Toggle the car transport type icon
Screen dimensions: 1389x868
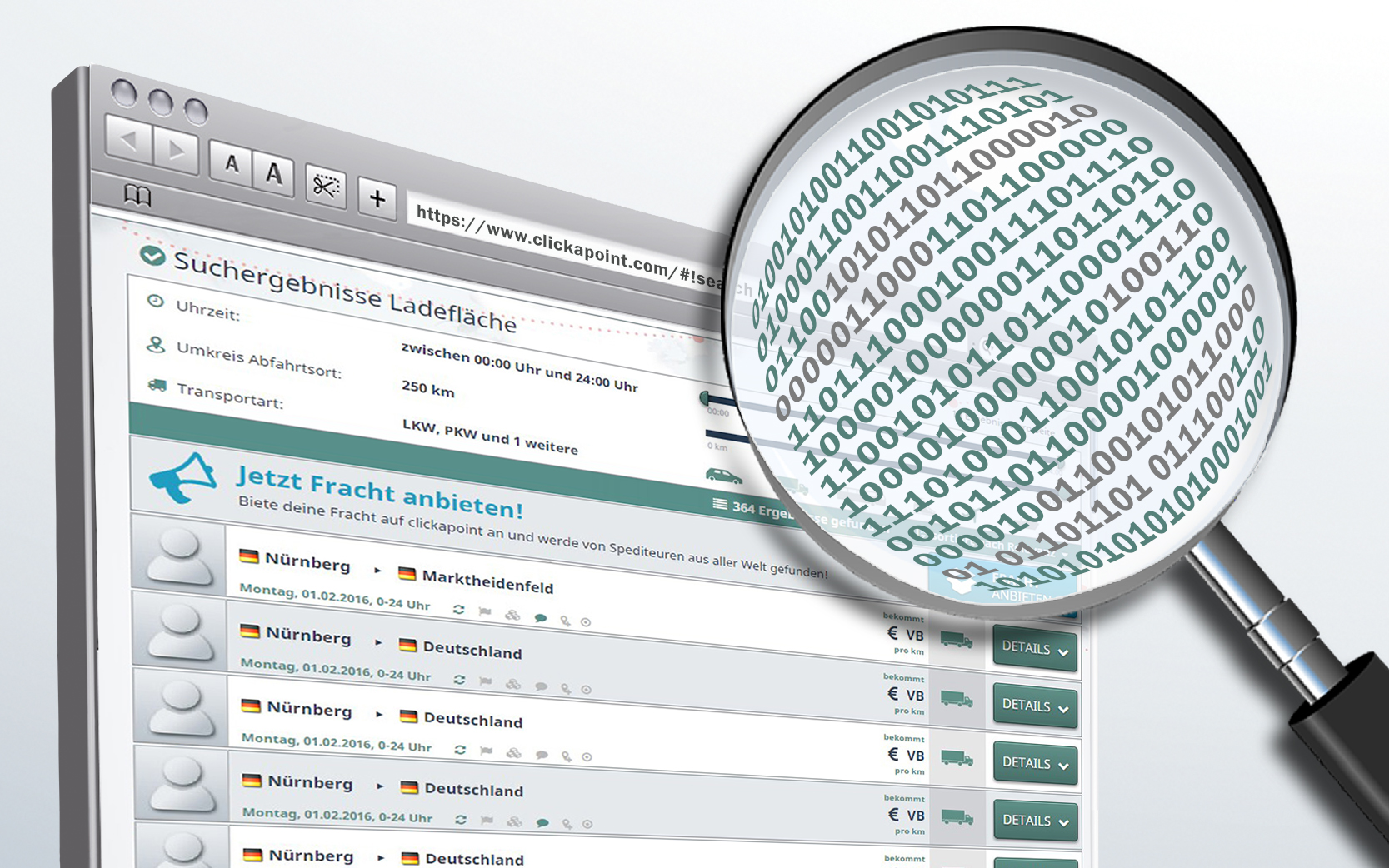pos(723,476)
